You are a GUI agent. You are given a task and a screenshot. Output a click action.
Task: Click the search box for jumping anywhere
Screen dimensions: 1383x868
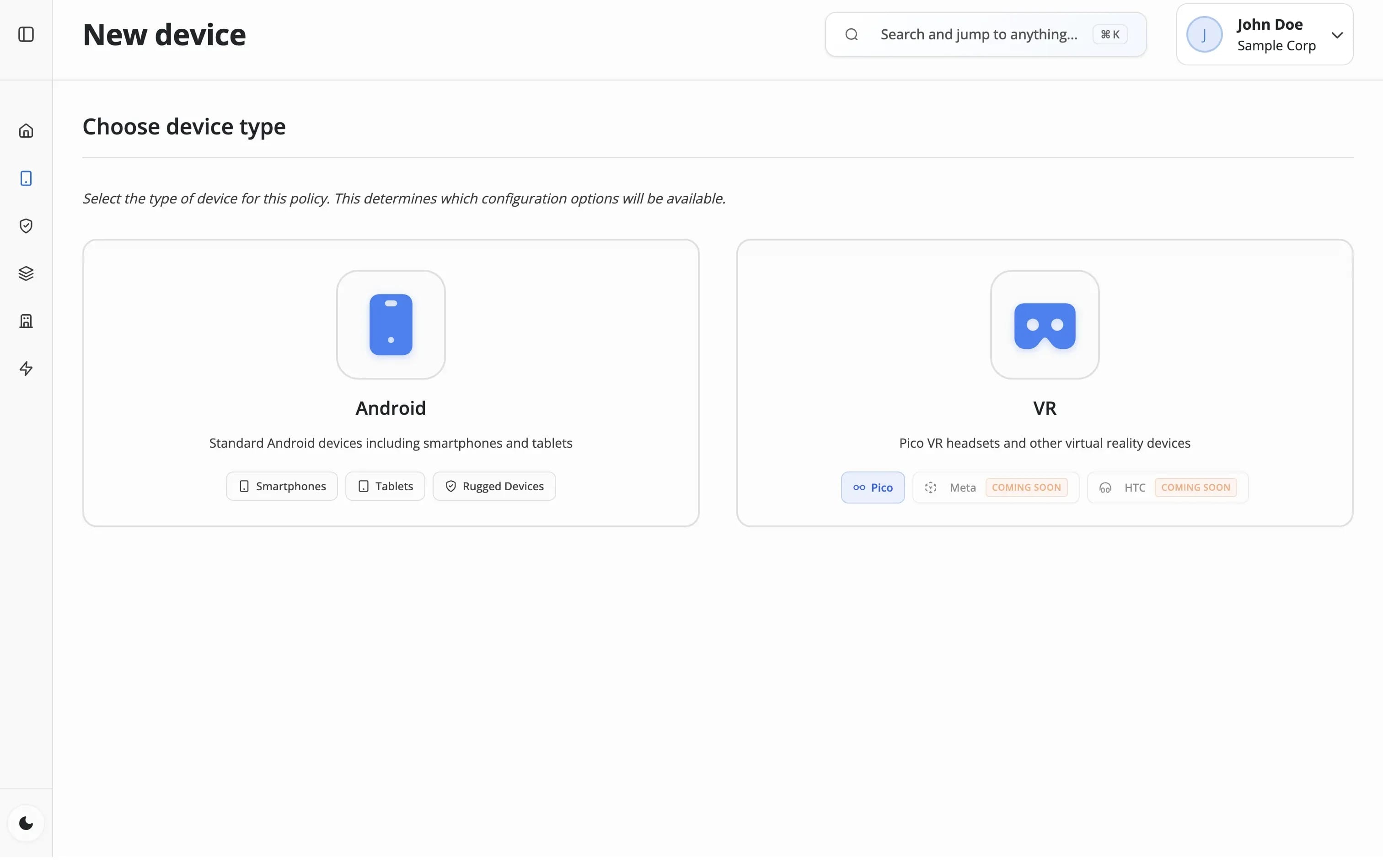coord(978,34)
